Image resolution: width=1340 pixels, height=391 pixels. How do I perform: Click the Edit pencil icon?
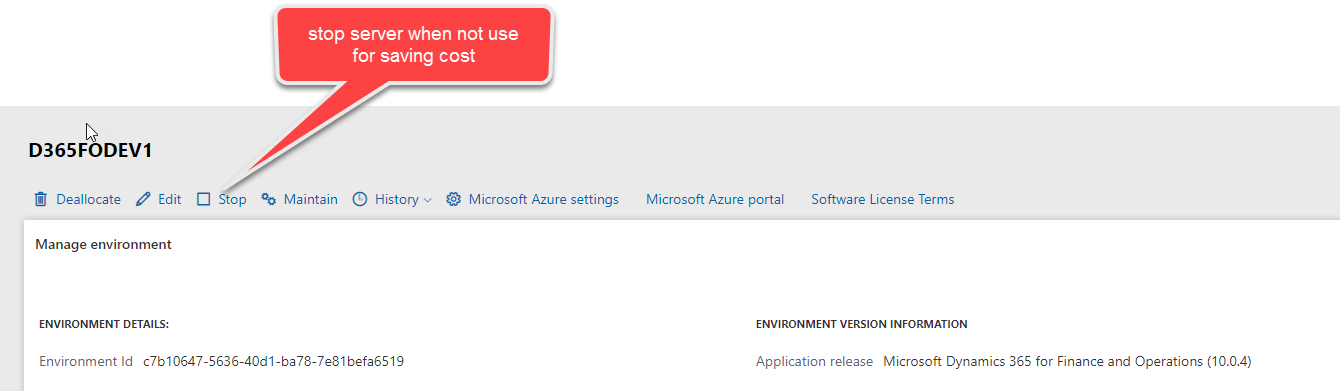[143, 199]
